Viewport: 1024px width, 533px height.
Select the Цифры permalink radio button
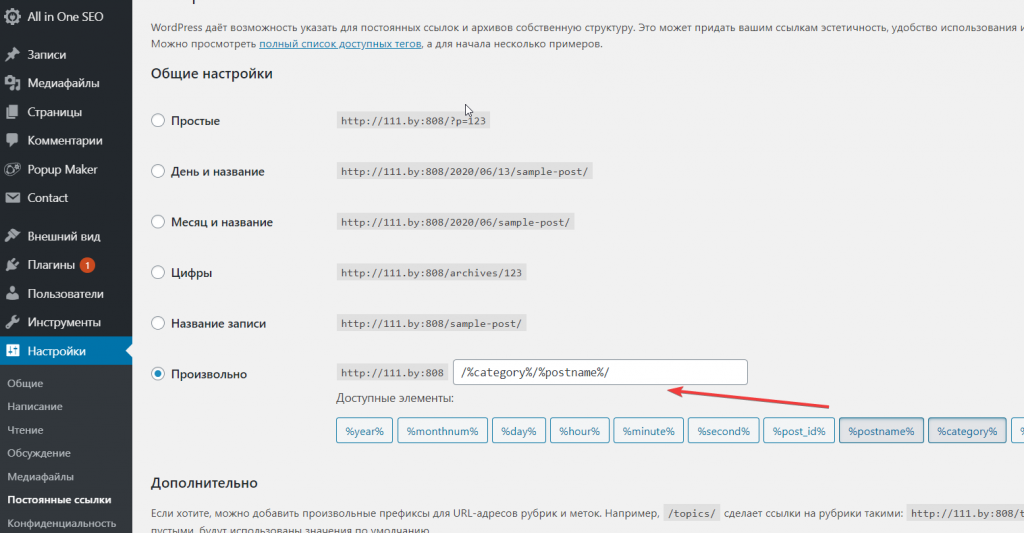158,273
